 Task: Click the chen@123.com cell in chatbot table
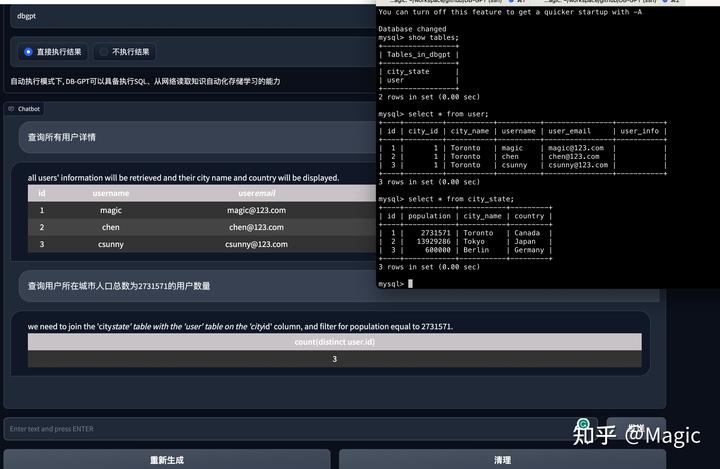coord(256,227)
